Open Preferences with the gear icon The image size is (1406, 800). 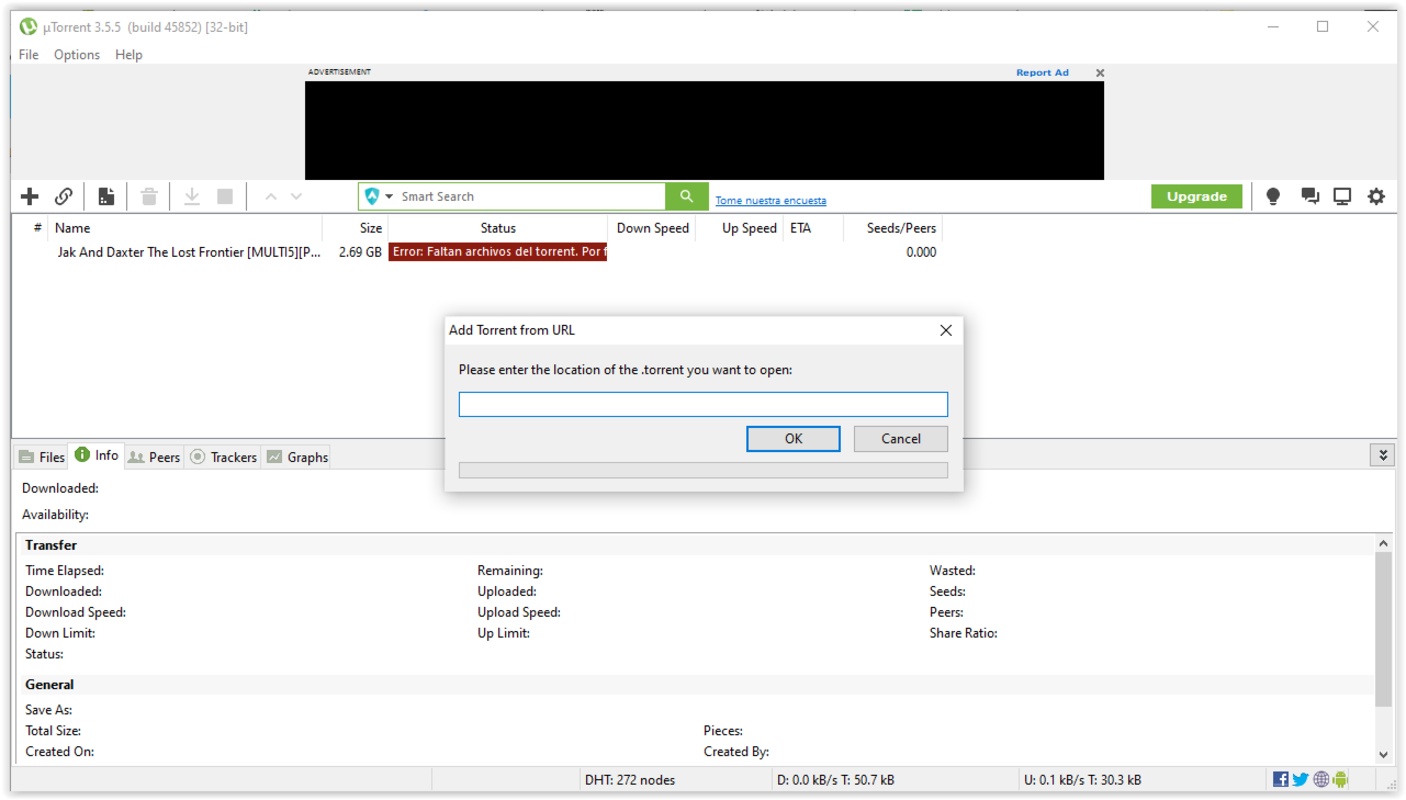[1376, 197]
